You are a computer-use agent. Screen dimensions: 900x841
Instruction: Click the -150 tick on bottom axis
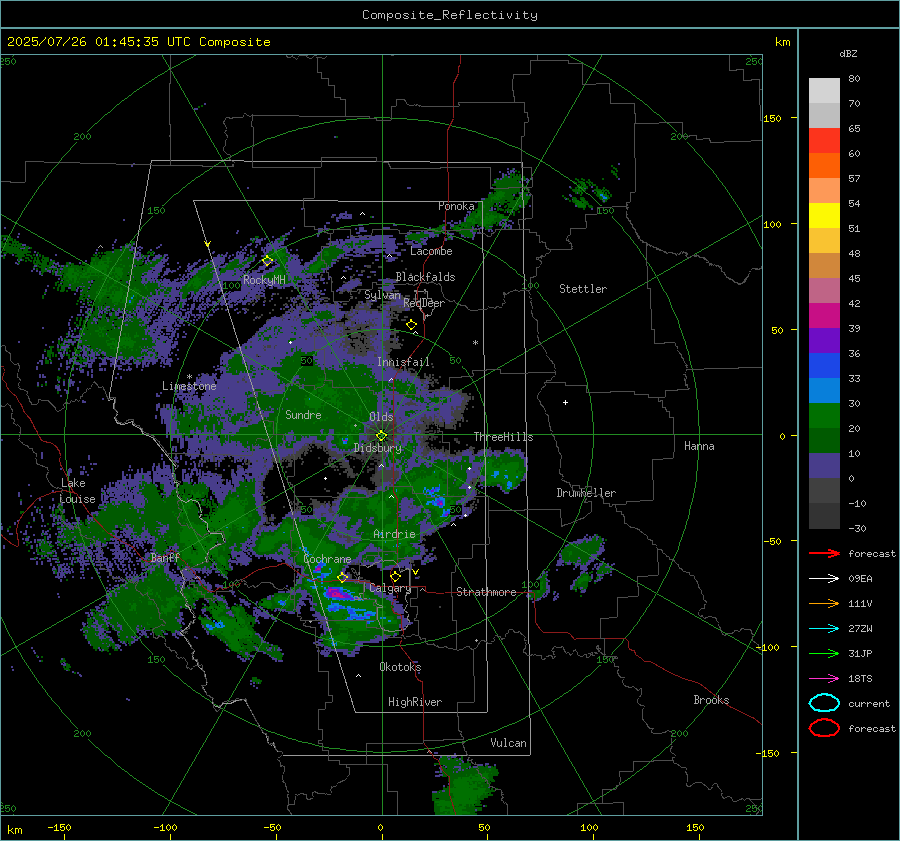[59, 827]
